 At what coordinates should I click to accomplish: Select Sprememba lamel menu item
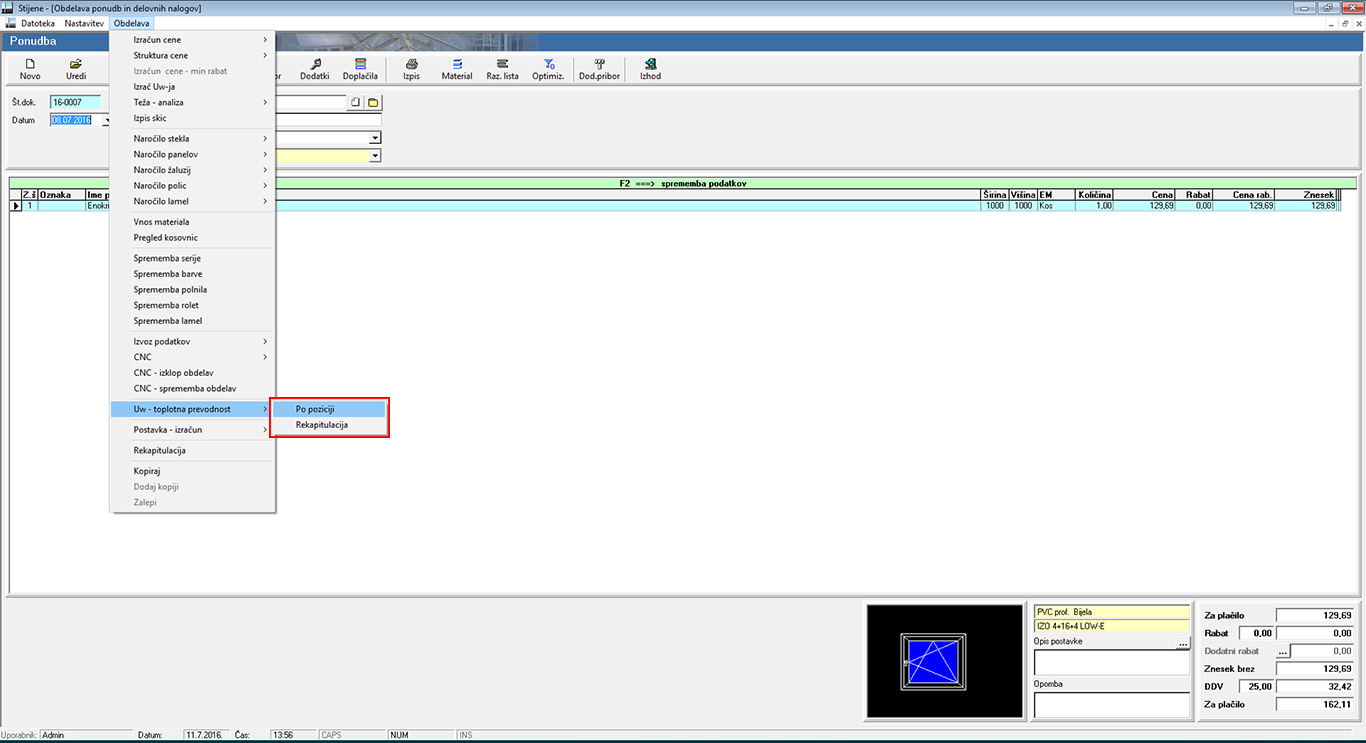pyautogui.click(x=192, y=321)
